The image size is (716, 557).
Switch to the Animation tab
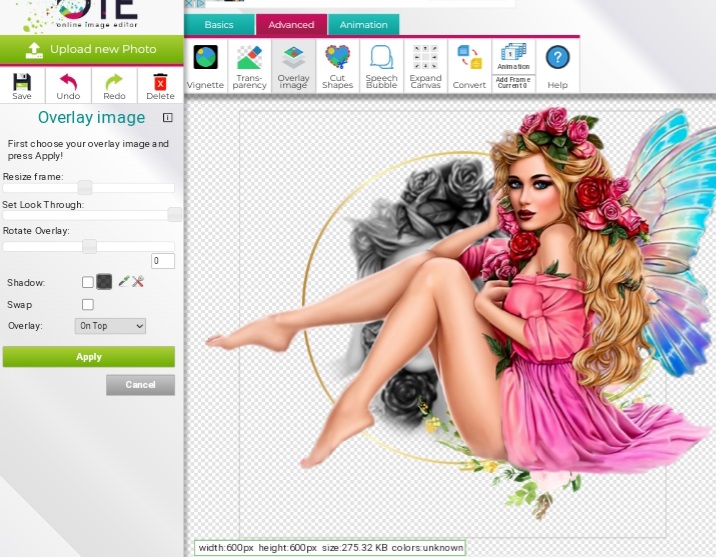(363, 25)
